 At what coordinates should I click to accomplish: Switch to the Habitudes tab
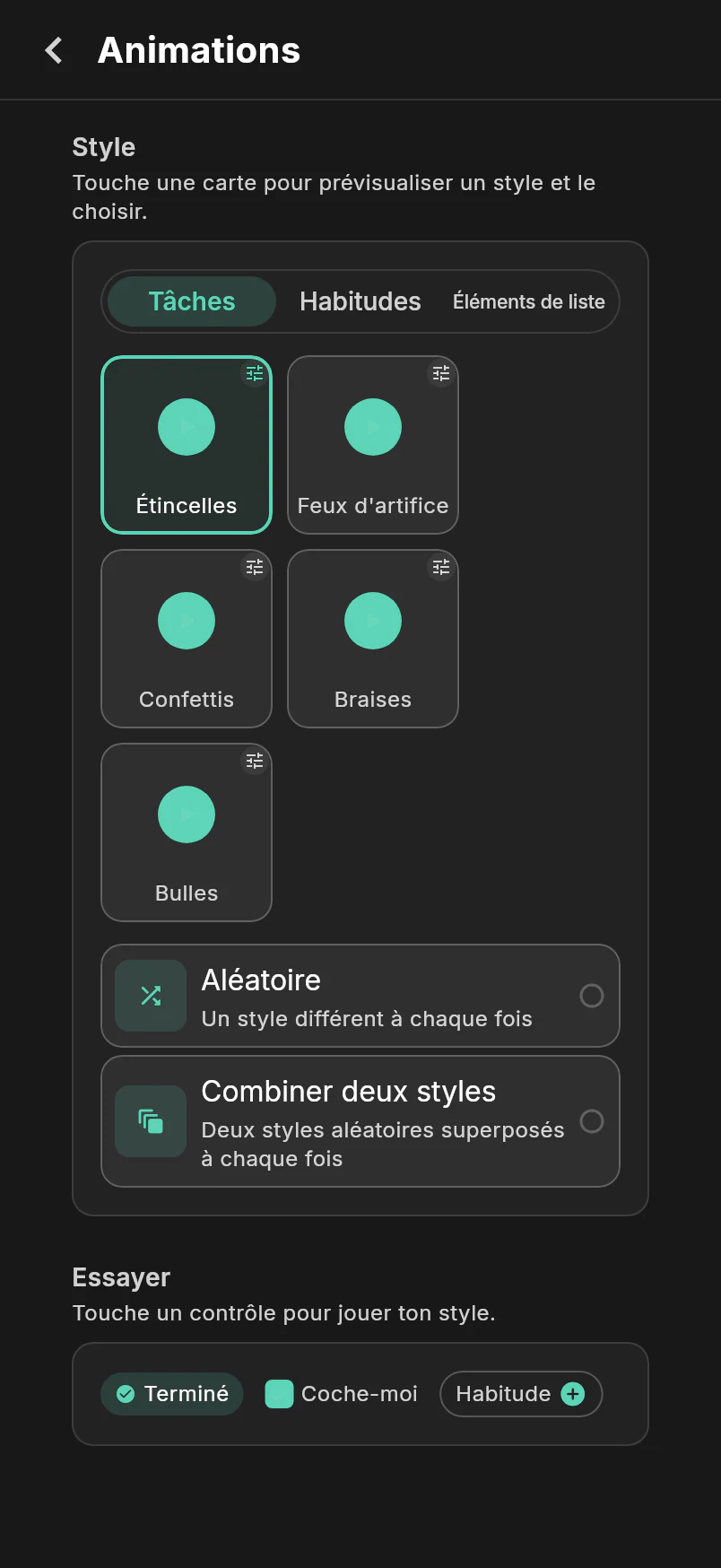360,301
